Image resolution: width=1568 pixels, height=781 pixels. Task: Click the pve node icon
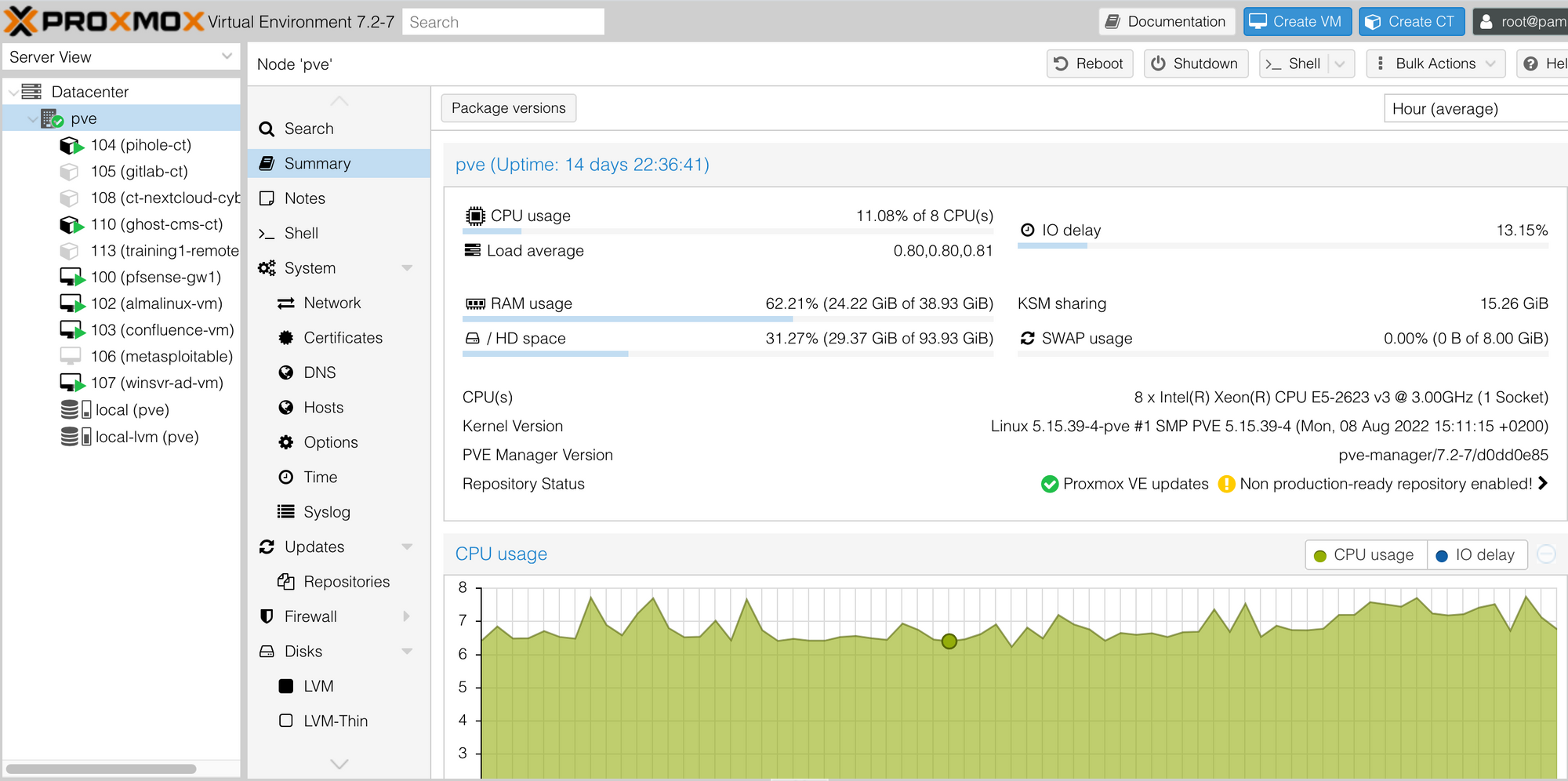tap(52, 118)
